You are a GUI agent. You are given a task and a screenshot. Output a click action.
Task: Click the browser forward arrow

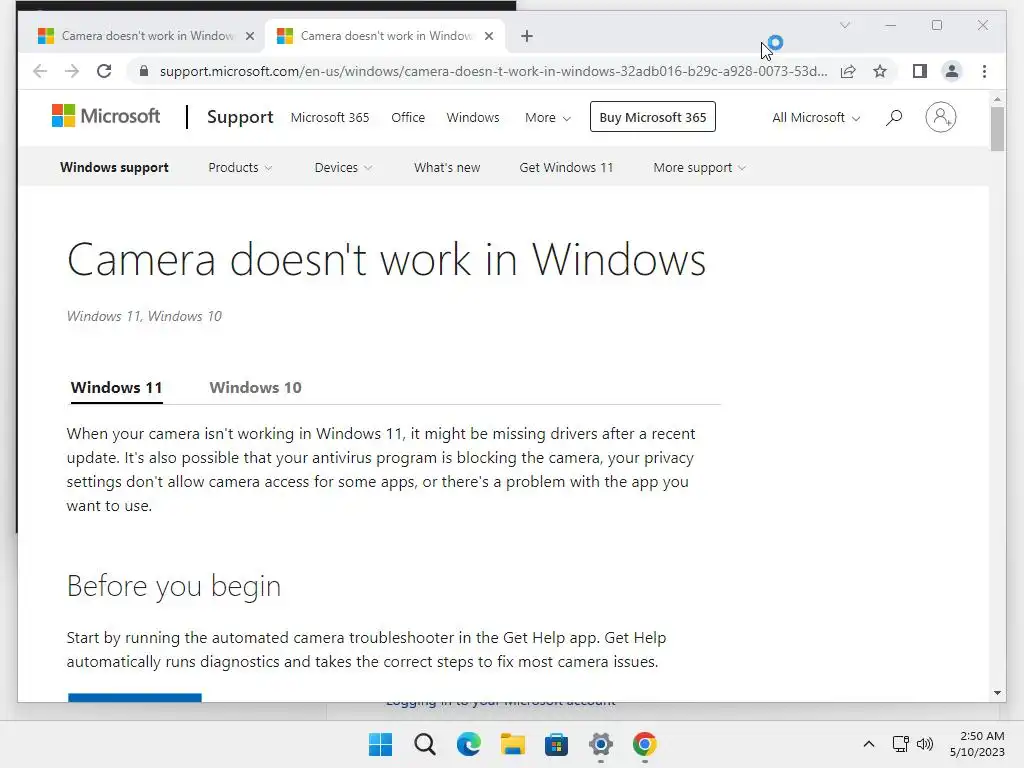tap(72, 71)
